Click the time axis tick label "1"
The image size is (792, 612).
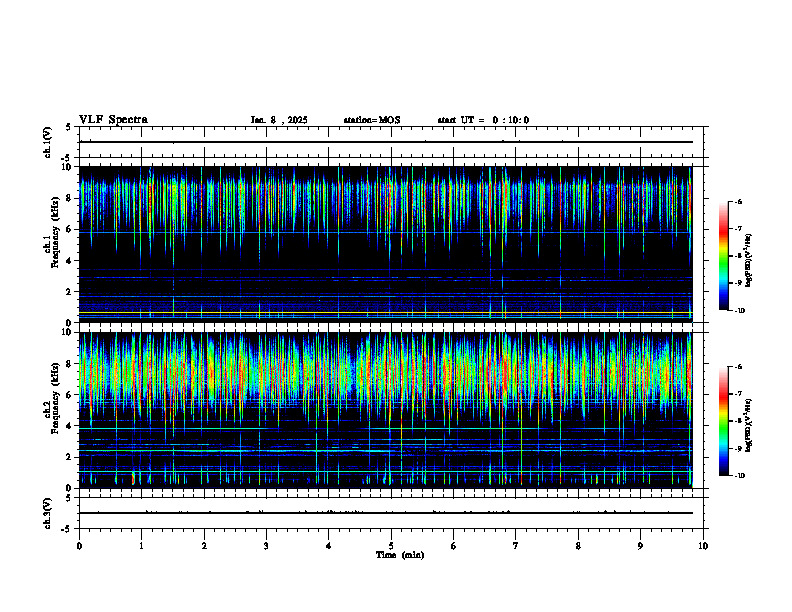(x=141, y=546)
